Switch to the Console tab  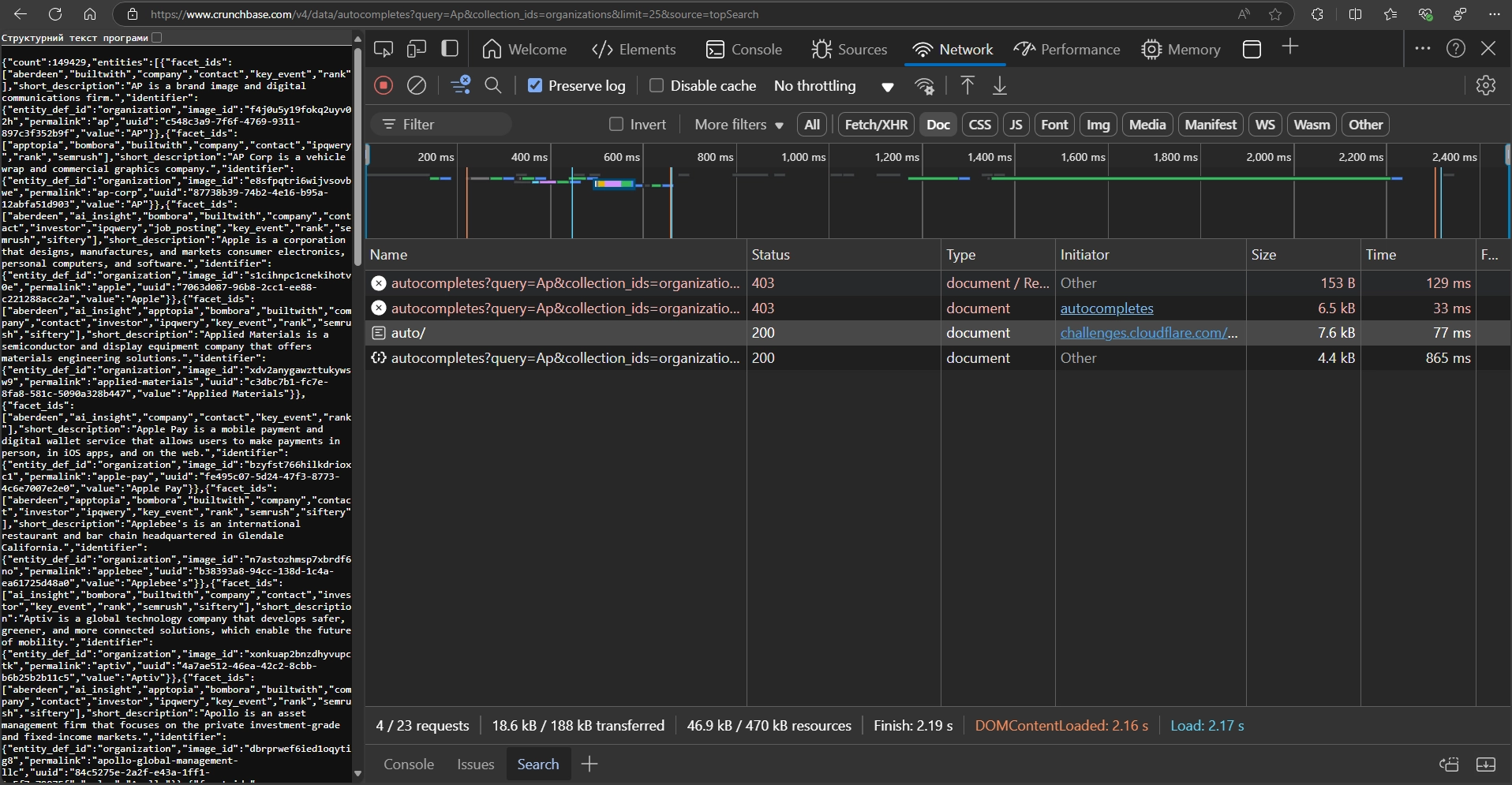(x=744, y=50)
